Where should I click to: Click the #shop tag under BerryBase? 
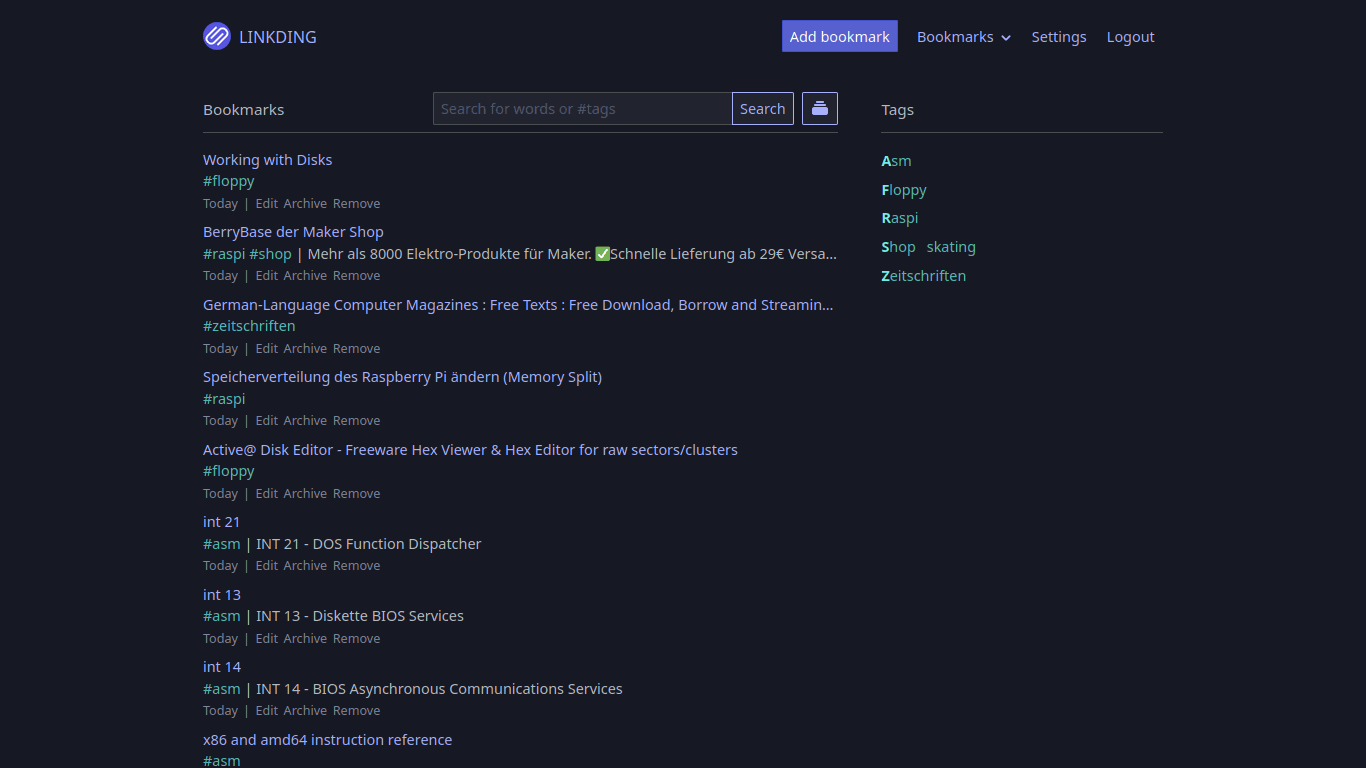click(x=270, y=254)
